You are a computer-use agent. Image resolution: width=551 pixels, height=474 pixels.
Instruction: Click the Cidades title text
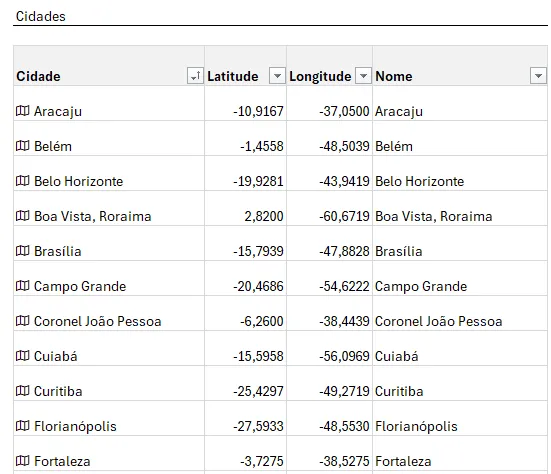click(x=41, y=16)
